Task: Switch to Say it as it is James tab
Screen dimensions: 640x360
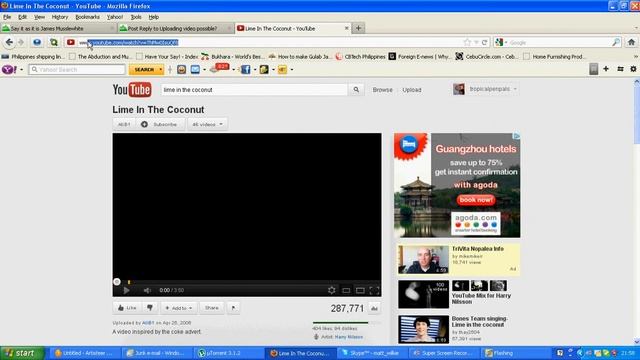Action: click(x=58, y=28)
